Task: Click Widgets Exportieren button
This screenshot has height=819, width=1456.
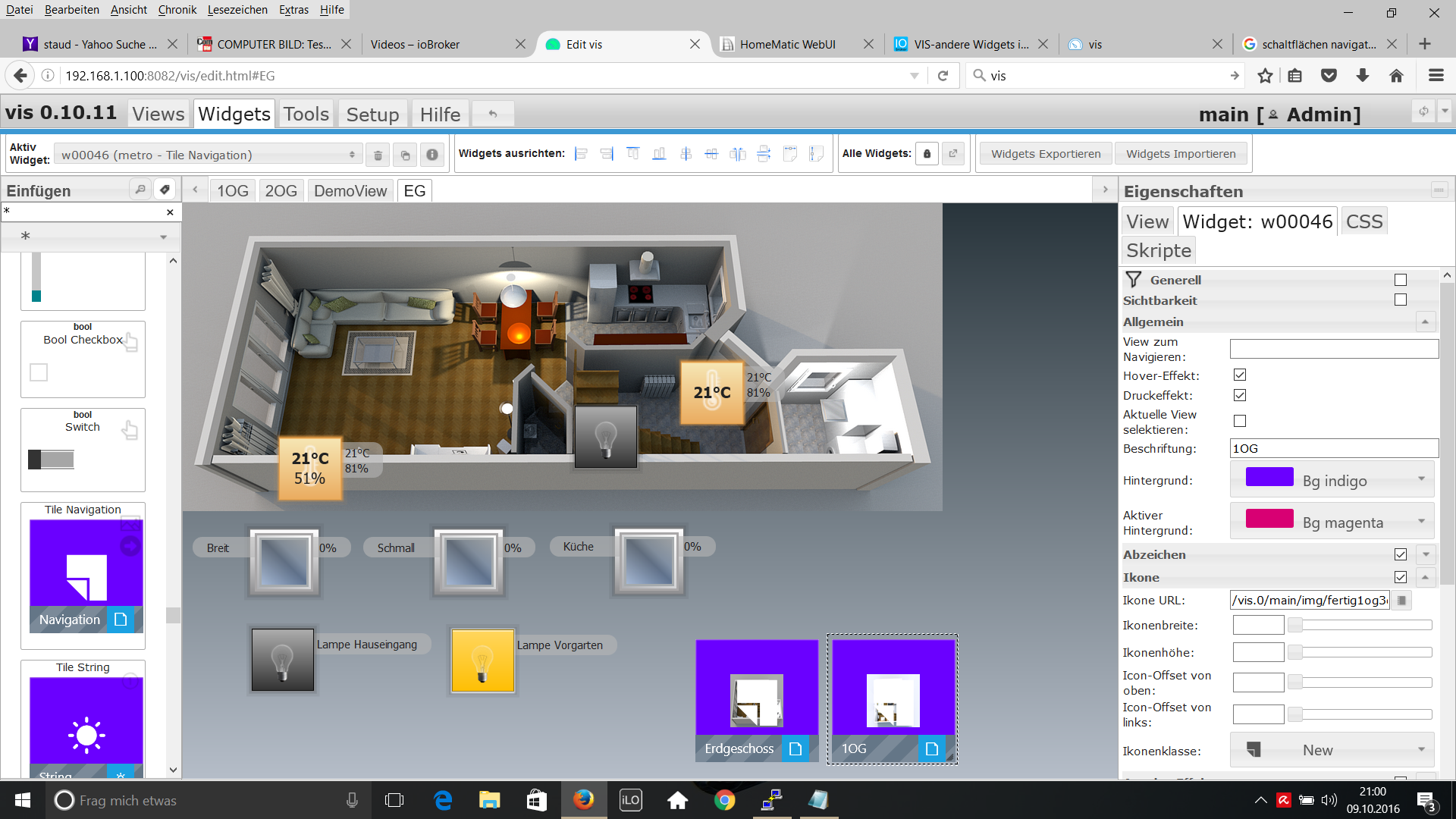Action: pyautogui.click(x=1045, y=154)
